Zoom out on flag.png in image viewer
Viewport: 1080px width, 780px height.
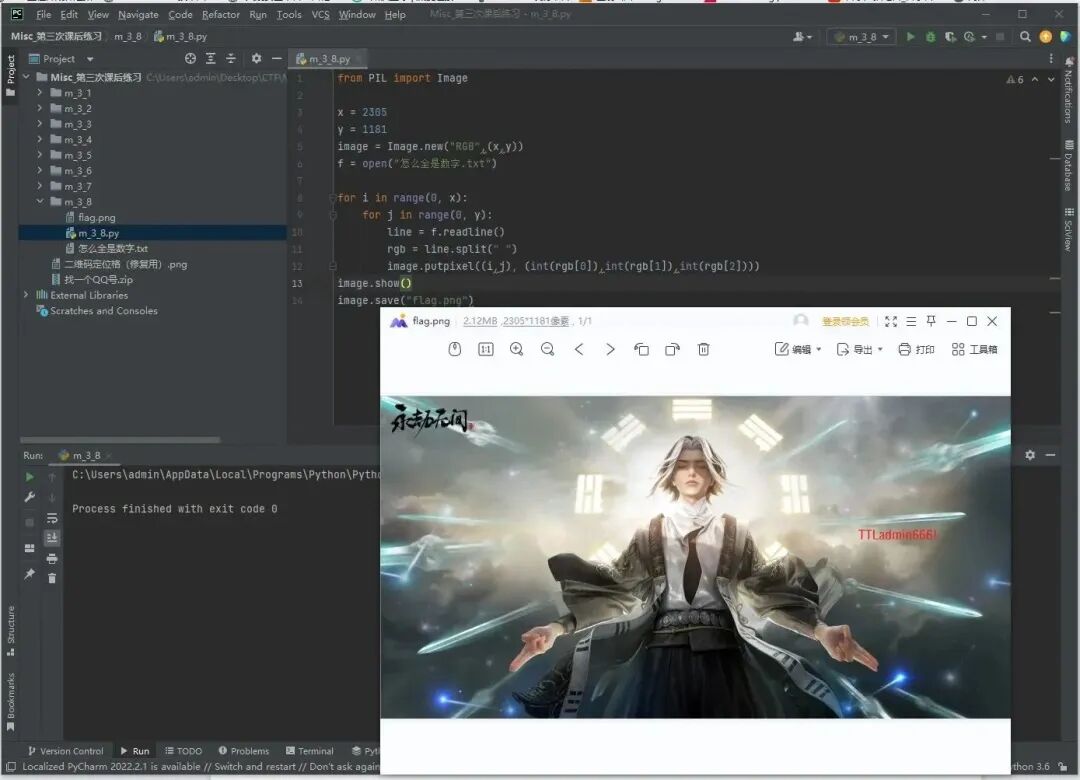click(x=548, y=349)
